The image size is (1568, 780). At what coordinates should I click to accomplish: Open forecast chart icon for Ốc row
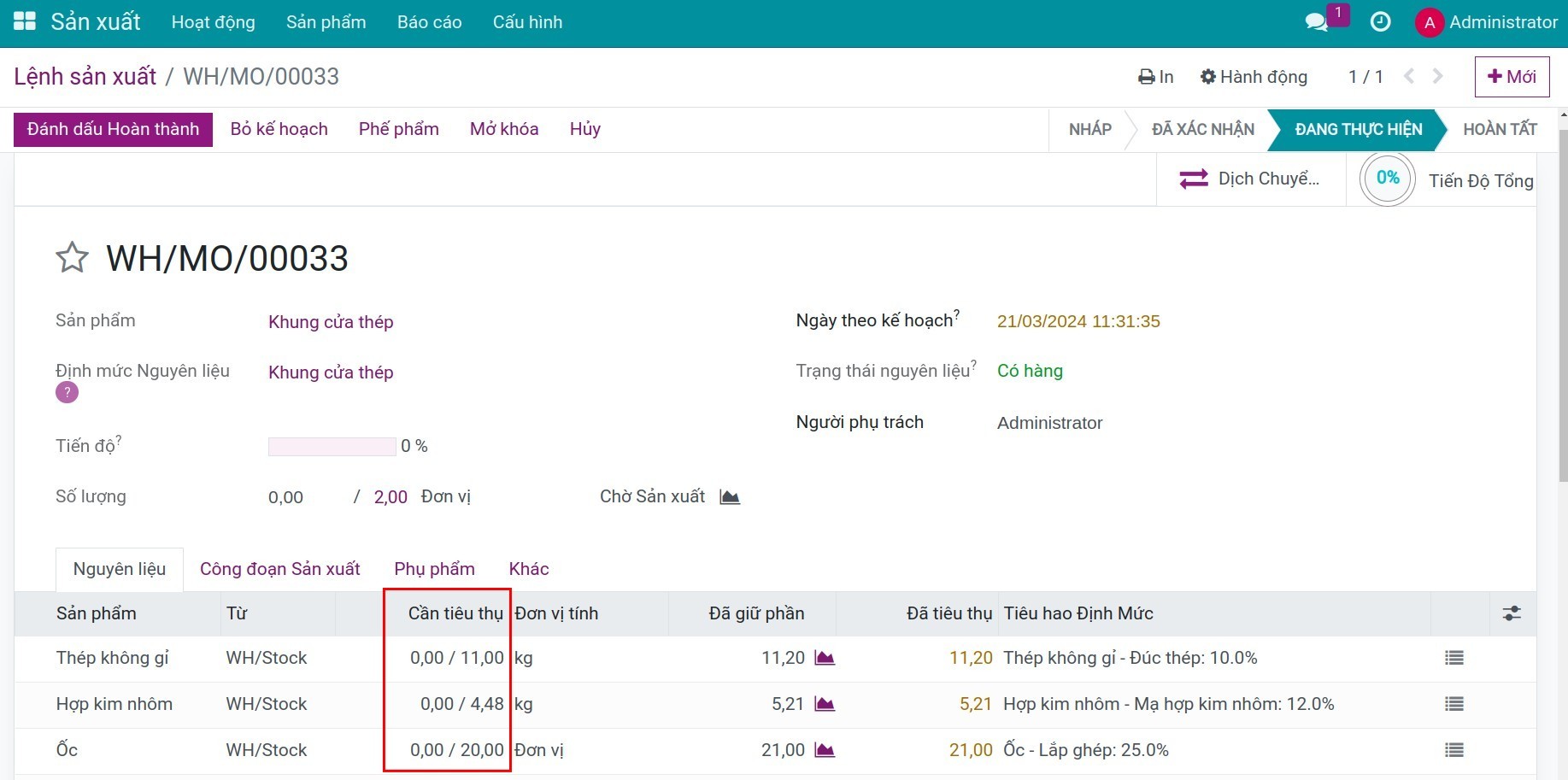(825, 750)
